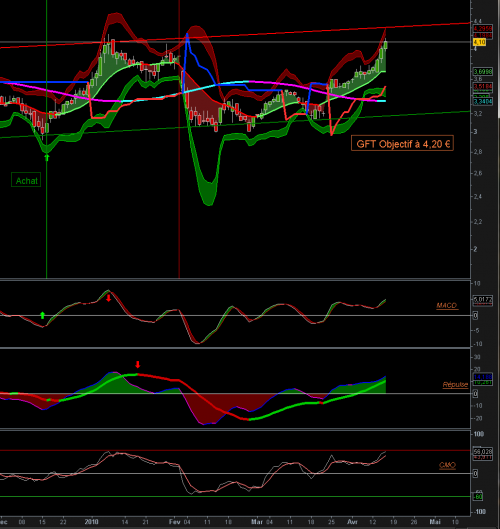The image size is (500, 529).
Task: Click the green buy arrow below the December low
Action: [x=47, y=158]
